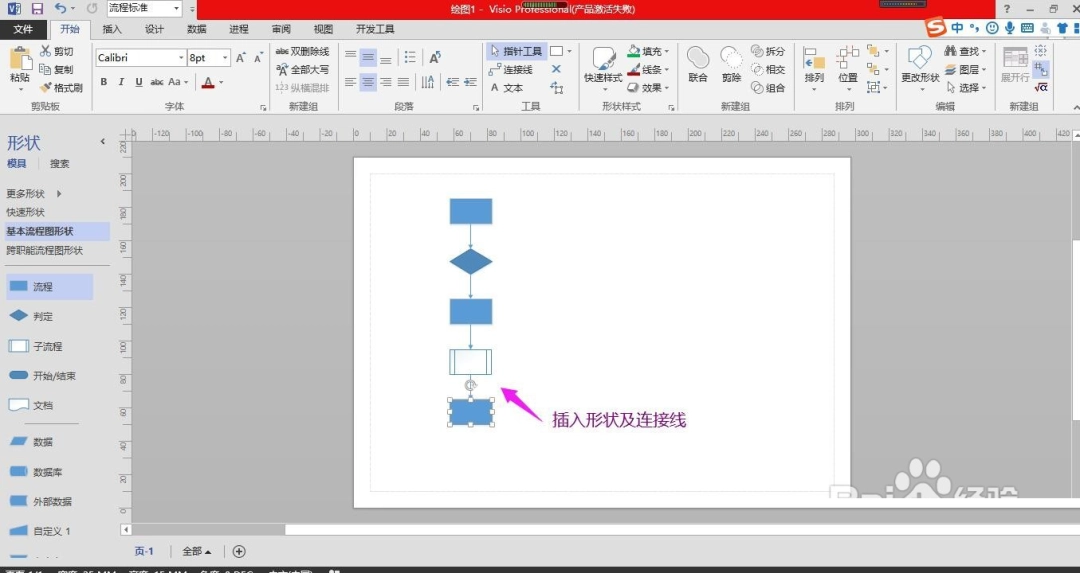This screenshot has height=573, width=1080.
Task: Click the Sogou input method S icon
Action: pos(935,27)
